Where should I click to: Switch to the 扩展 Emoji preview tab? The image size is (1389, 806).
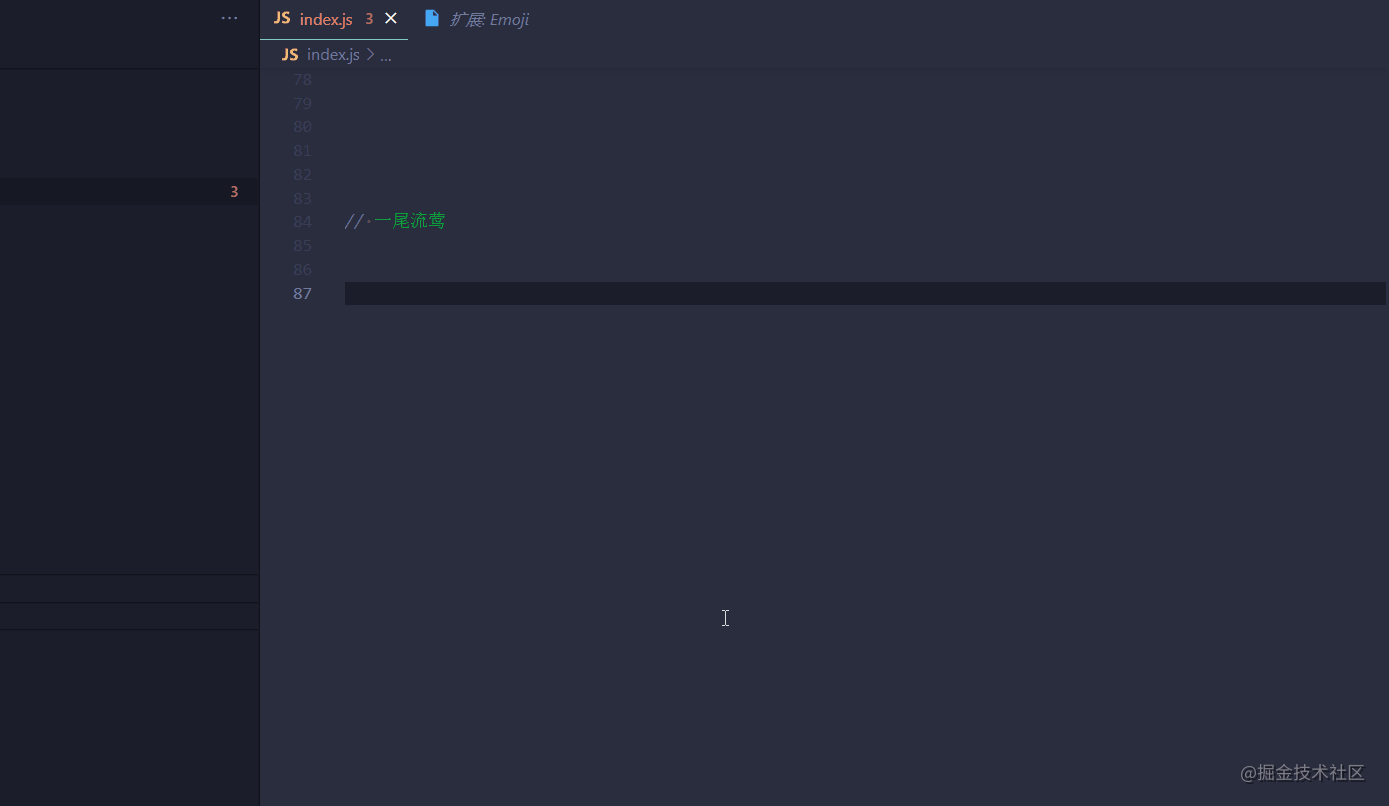489,18
